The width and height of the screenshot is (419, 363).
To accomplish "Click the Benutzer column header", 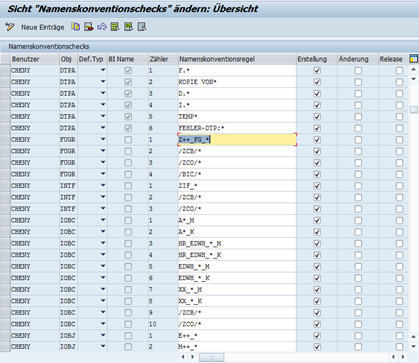I will (35, 59).
